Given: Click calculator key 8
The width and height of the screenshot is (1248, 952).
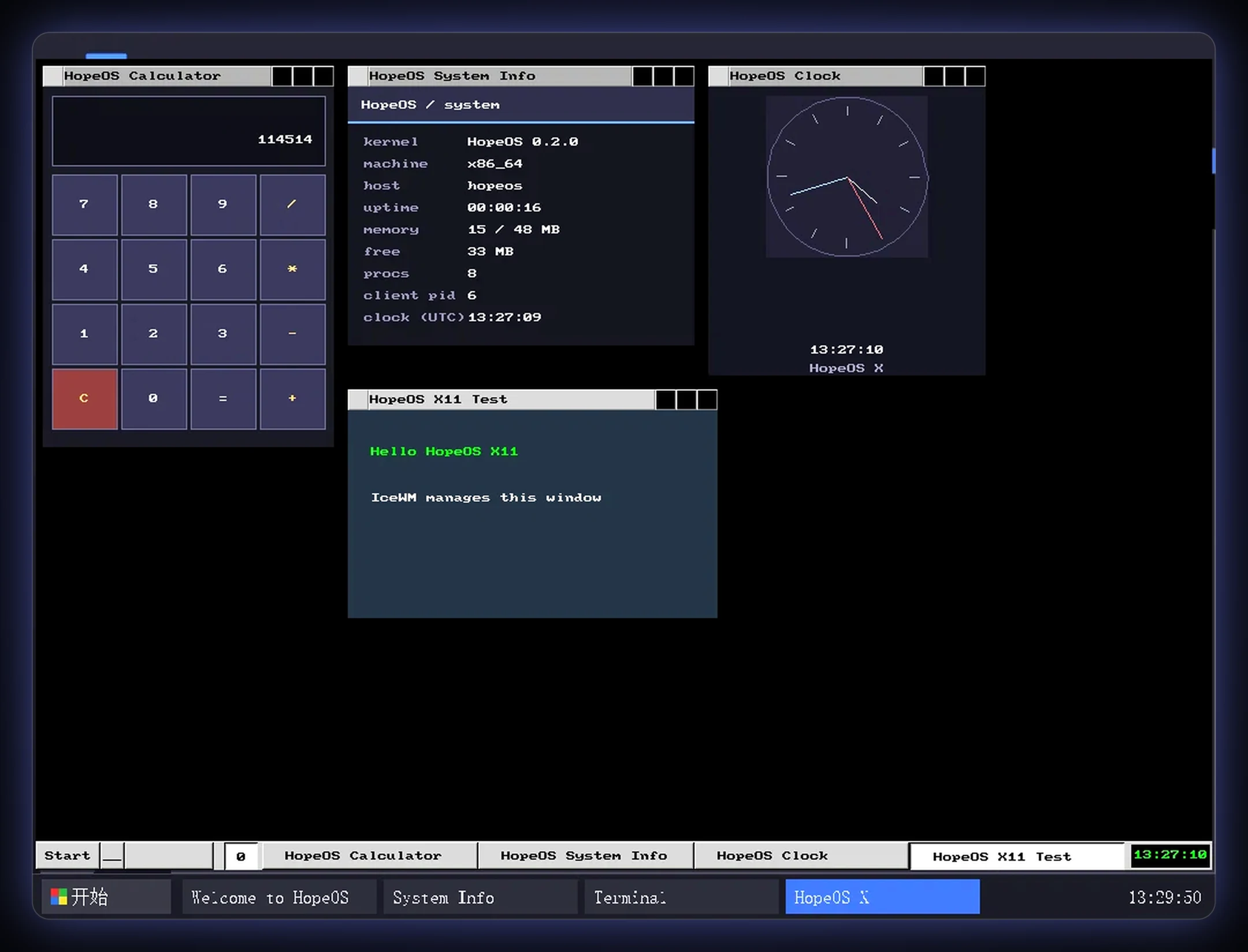Looking at the screenshot, I should click(x=154, y=204).
